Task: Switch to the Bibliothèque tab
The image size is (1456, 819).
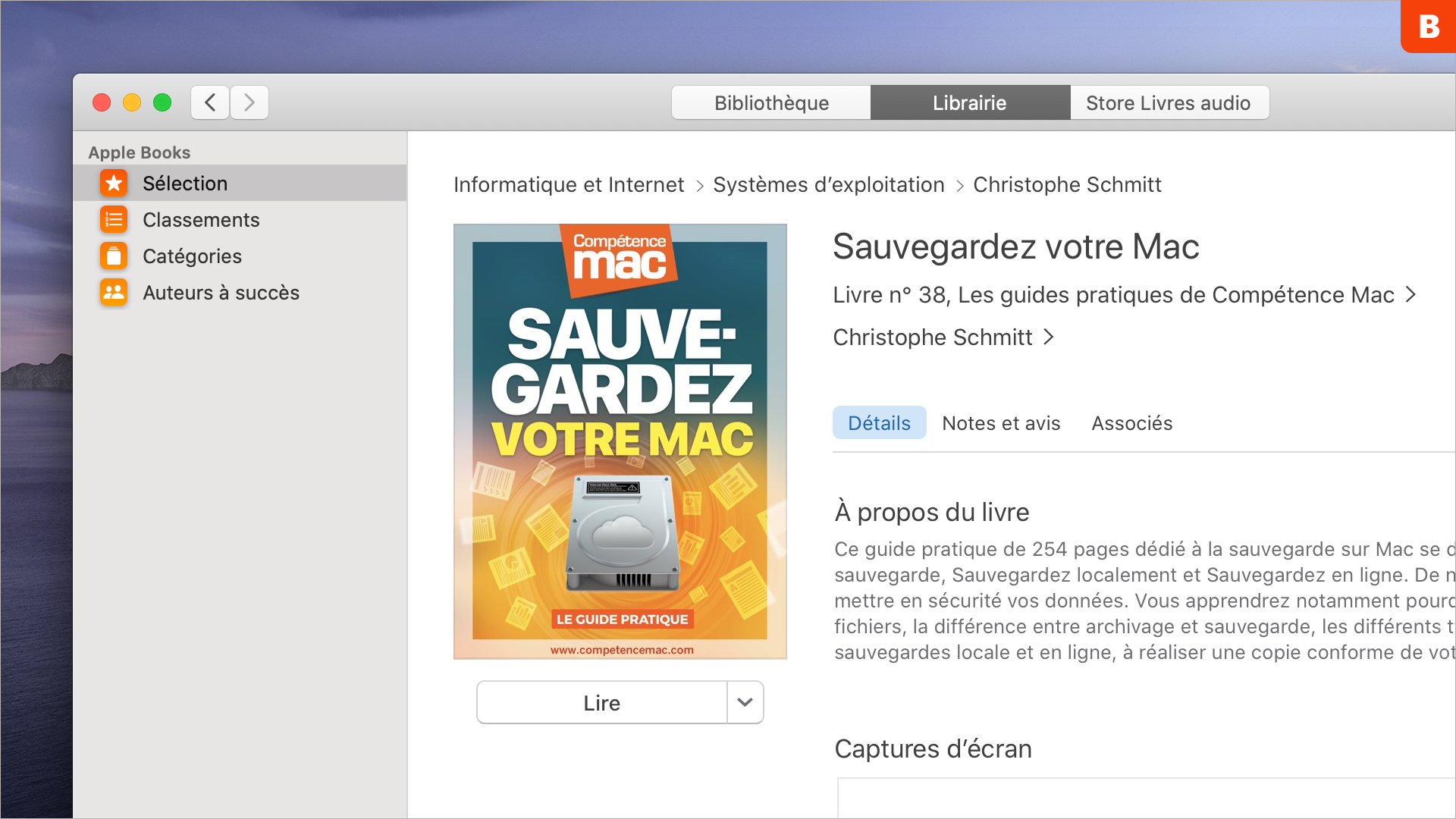Action: click(x=771, y=102)
